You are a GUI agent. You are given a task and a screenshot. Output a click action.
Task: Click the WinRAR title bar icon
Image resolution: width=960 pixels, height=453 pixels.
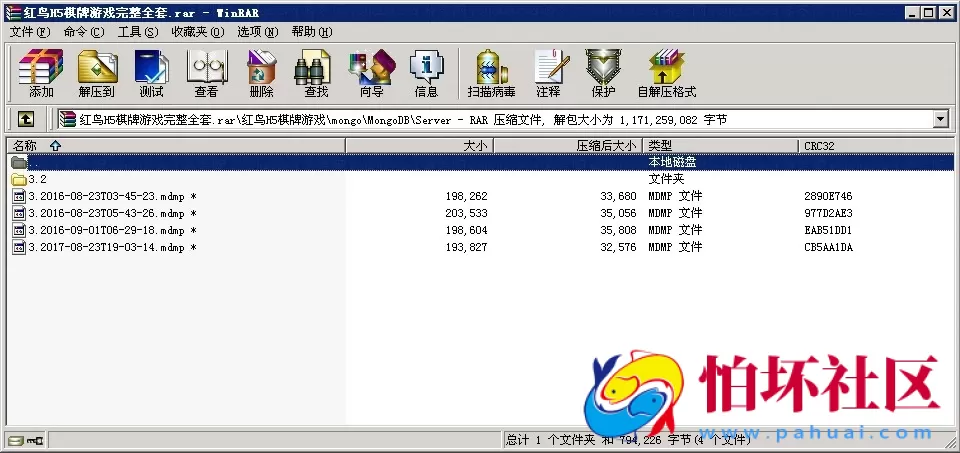click(x=12, y=13)
